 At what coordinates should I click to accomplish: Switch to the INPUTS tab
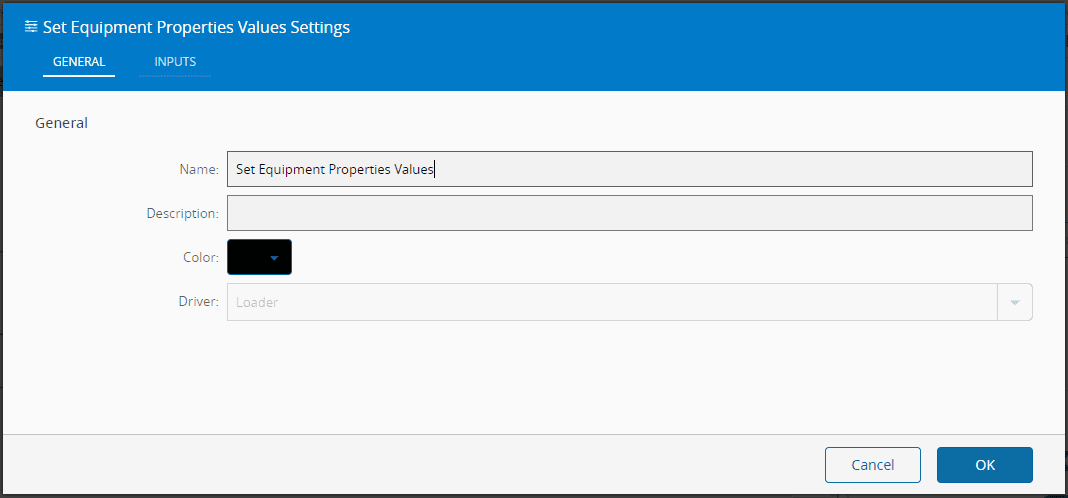(175, 62)
